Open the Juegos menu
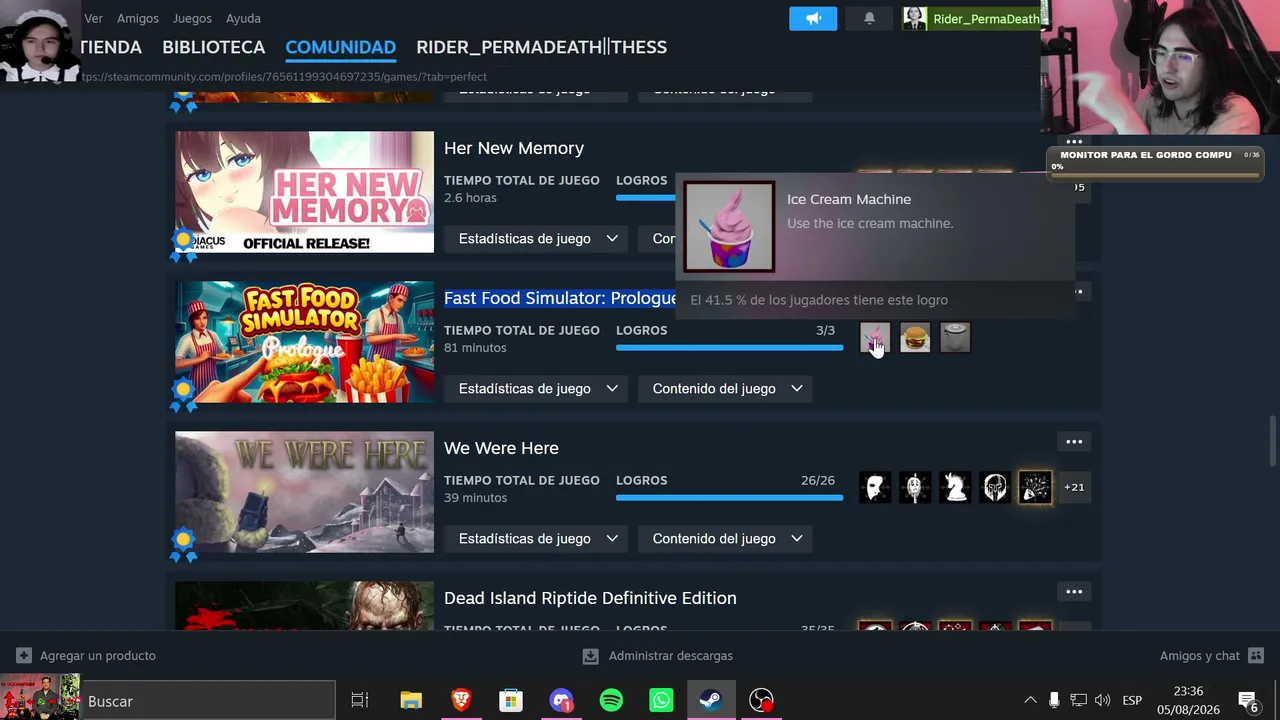This screenshot has width=1280, height=720. click(192, 18)
